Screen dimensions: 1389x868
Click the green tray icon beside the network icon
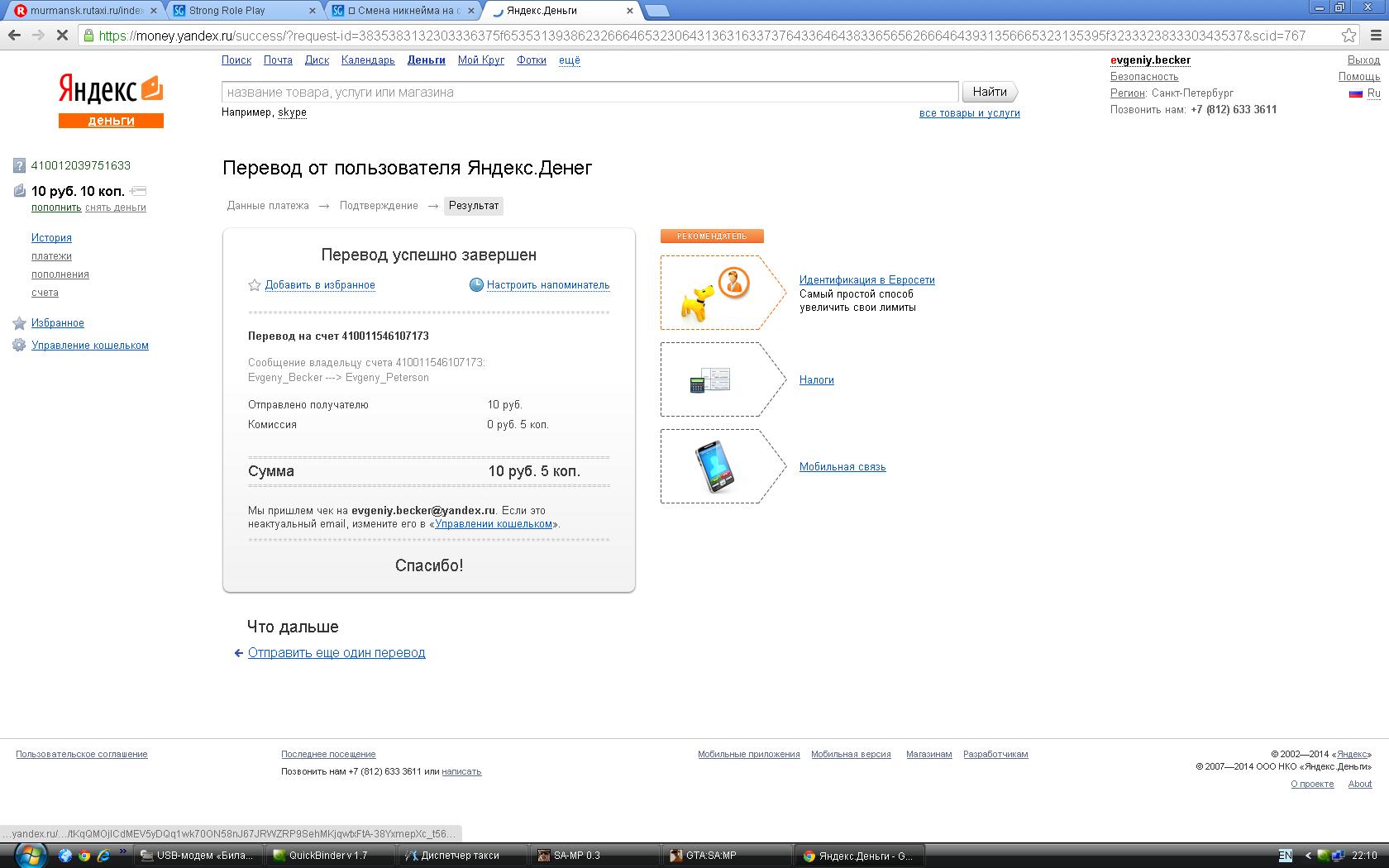[1324, 856]
